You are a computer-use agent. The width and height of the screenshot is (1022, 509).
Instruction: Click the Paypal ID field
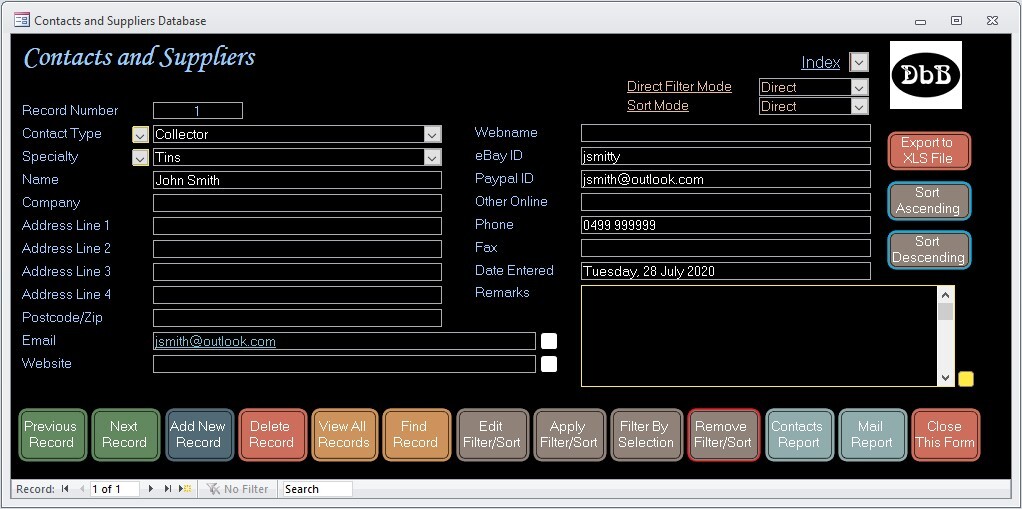725,179
